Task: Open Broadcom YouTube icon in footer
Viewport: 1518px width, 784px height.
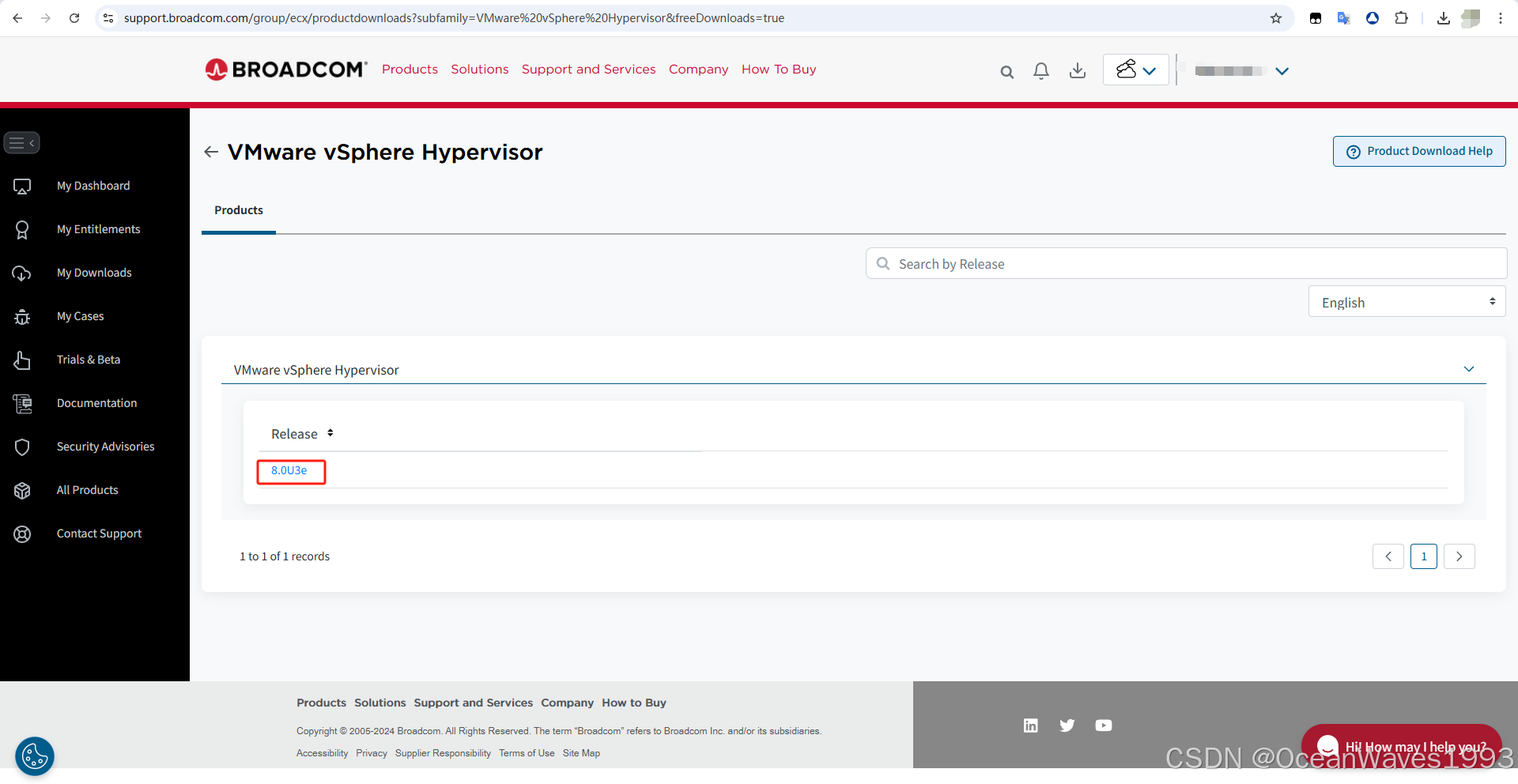Action: coord(1104,726)
